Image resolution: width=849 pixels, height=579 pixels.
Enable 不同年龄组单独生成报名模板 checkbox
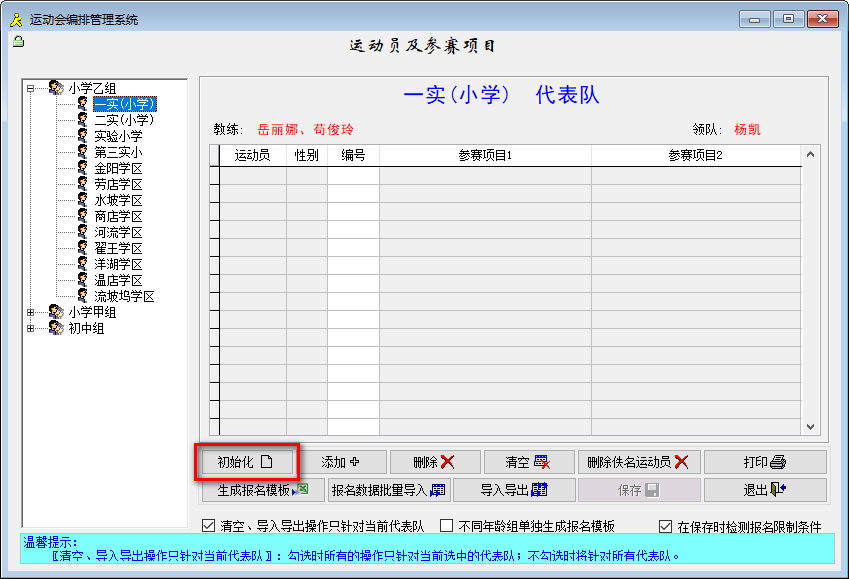447,526
